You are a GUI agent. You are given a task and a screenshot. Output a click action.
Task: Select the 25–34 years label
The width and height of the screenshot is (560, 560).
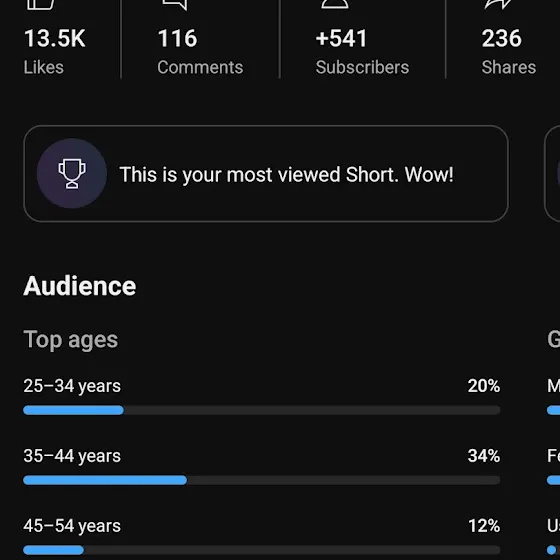coord(72,386)
